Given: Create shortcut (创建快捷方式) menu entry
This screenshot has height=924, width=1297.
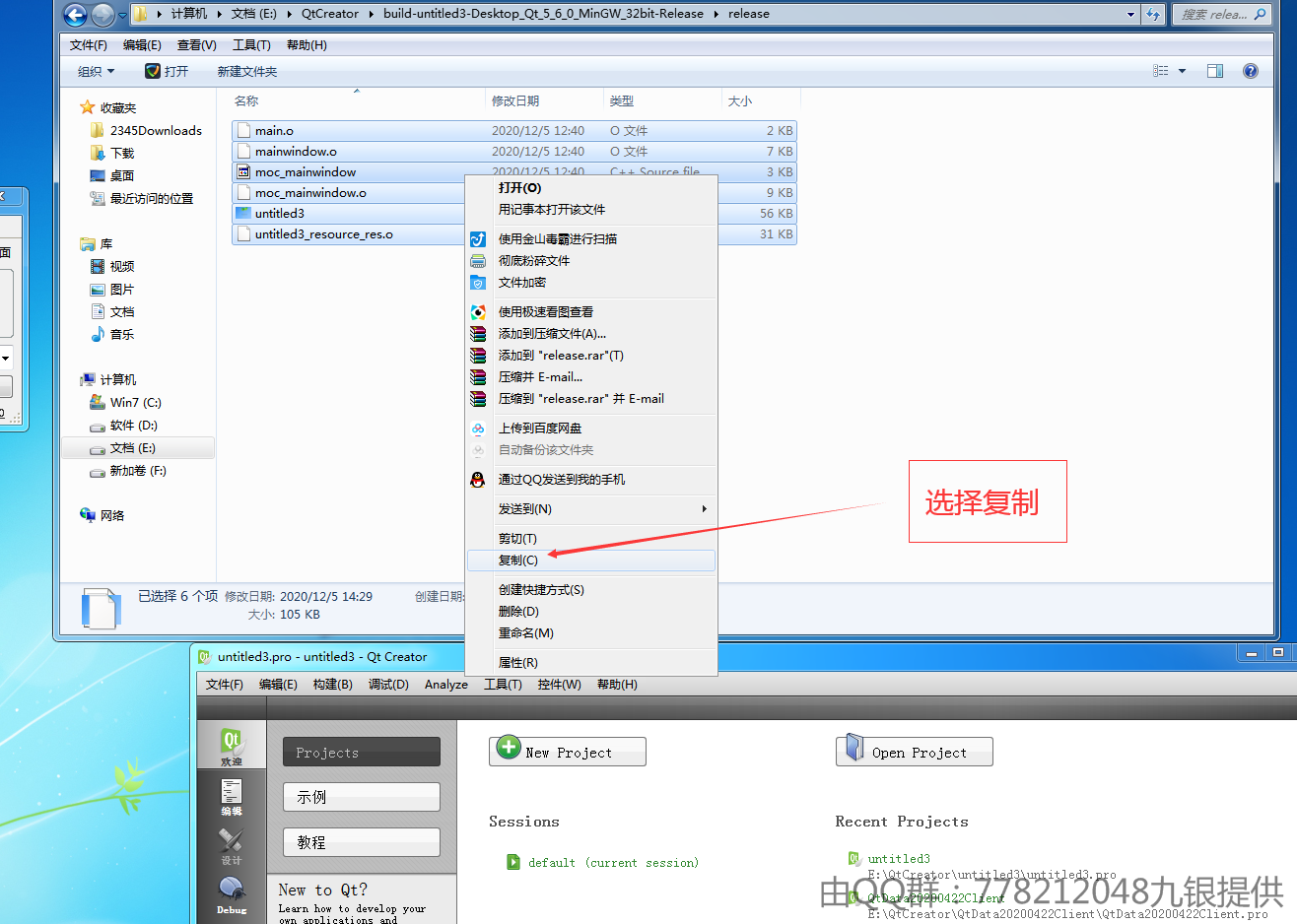Looking at the screenshot, I should pos(591,590).
